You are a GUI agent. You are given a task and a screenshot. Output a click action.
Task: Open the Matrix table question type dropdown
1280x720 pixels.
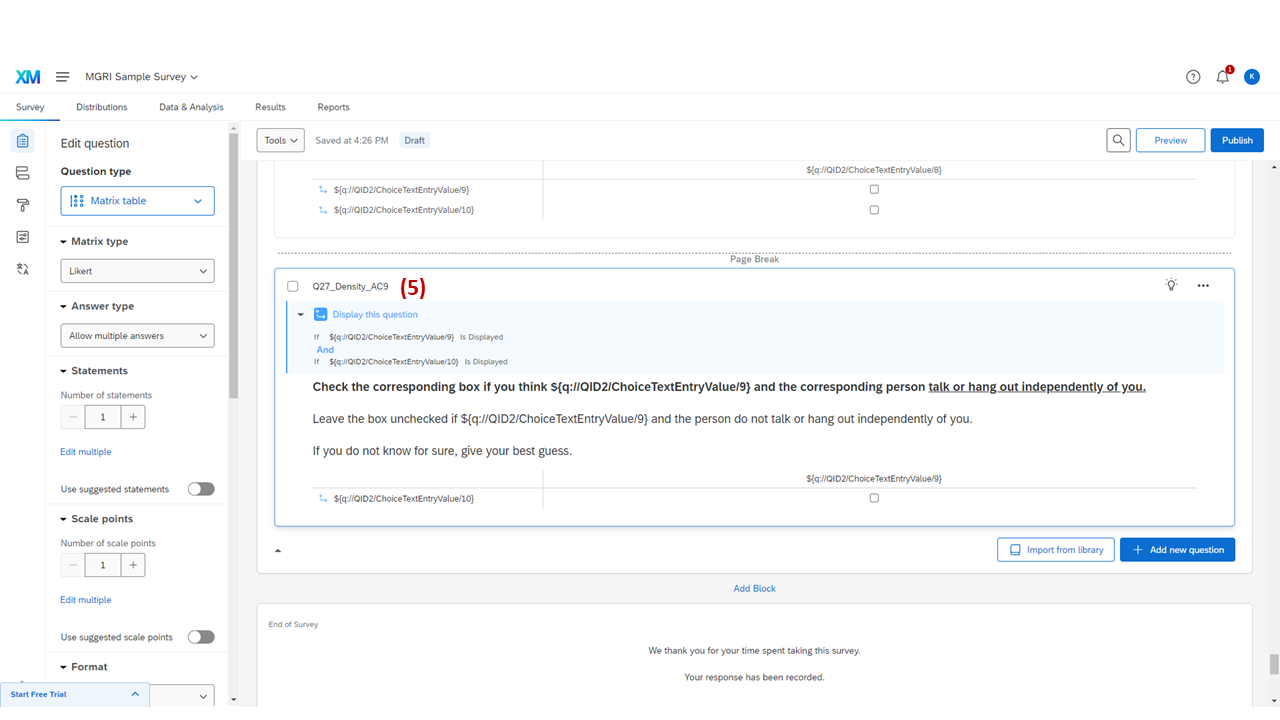point(137,201)
